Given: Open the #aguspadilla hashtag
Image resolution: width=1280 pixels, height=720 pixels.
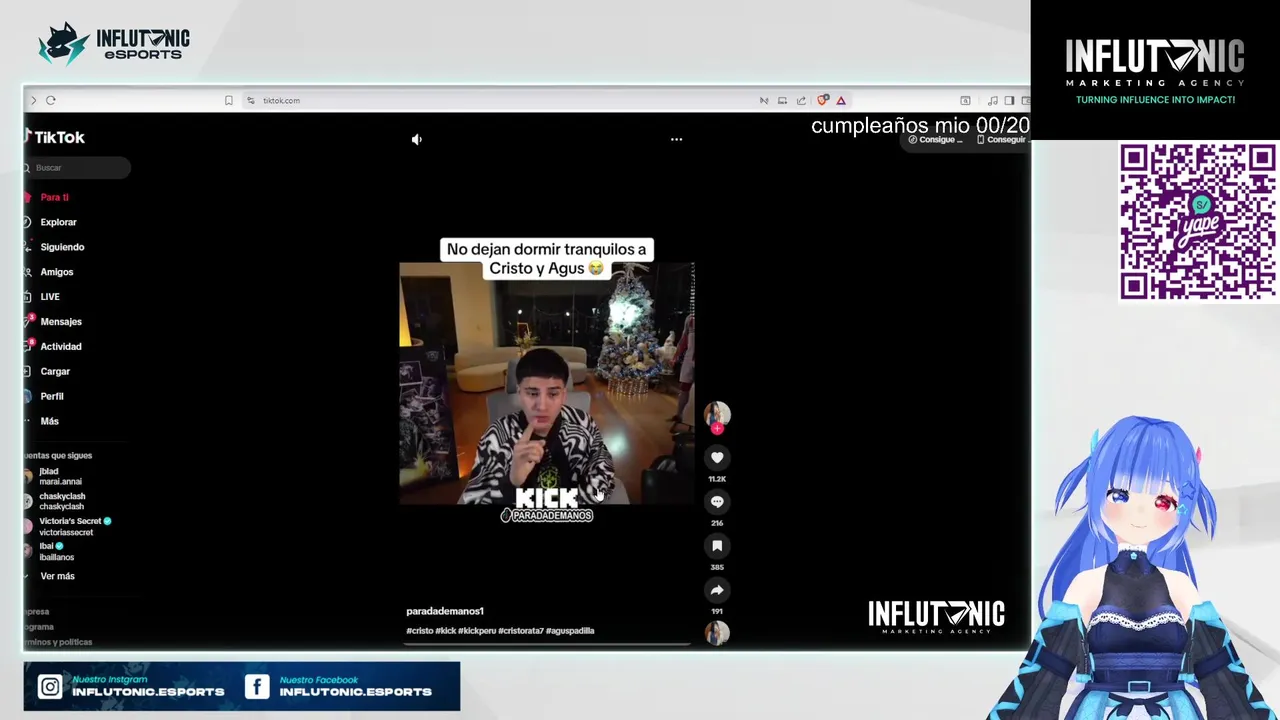Looking at the screenshot, I should click(x=570, y=631).
